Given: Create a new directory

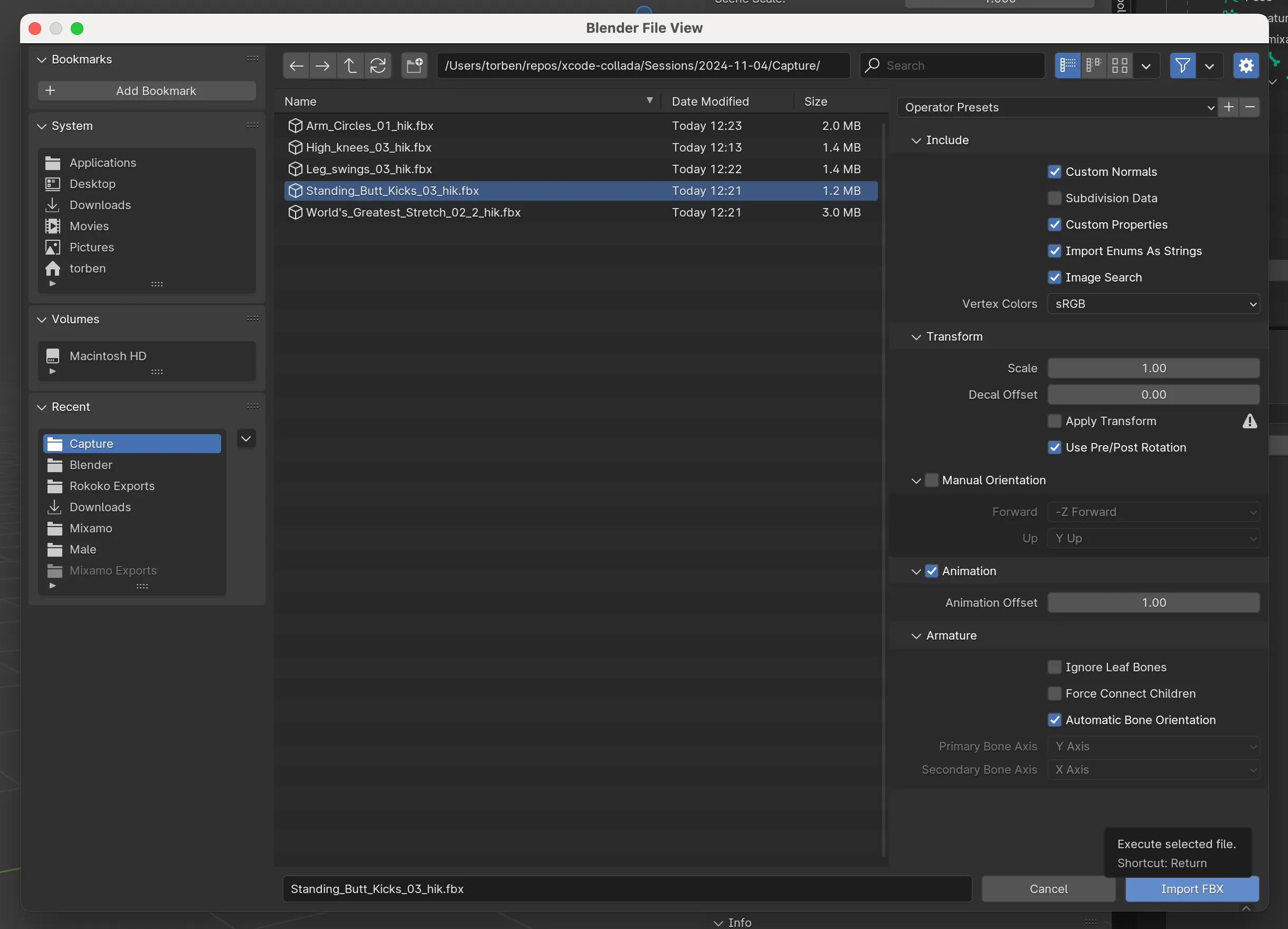Looking at the screenshot, I should point(414,65).
